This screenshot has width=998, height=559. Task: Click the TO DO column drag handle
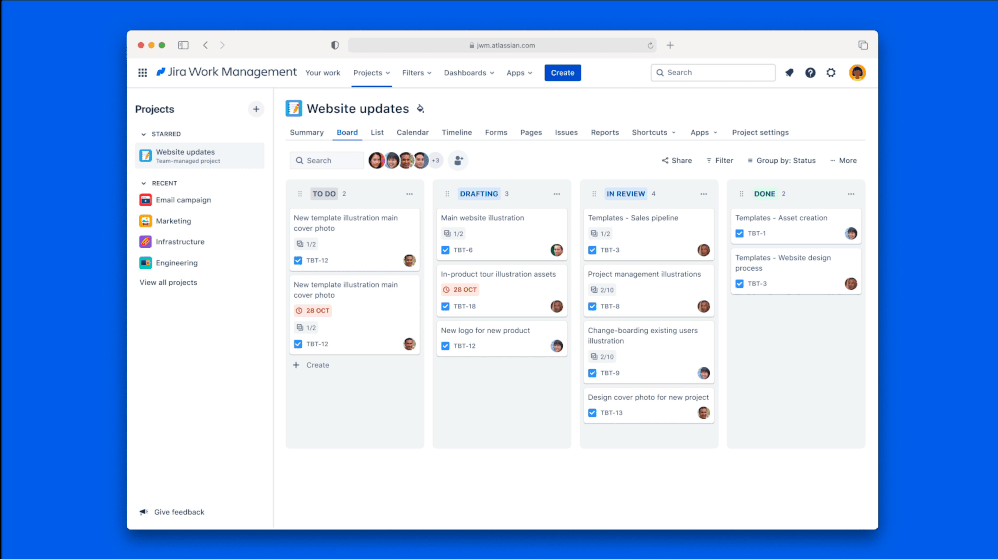coord(300,194)
